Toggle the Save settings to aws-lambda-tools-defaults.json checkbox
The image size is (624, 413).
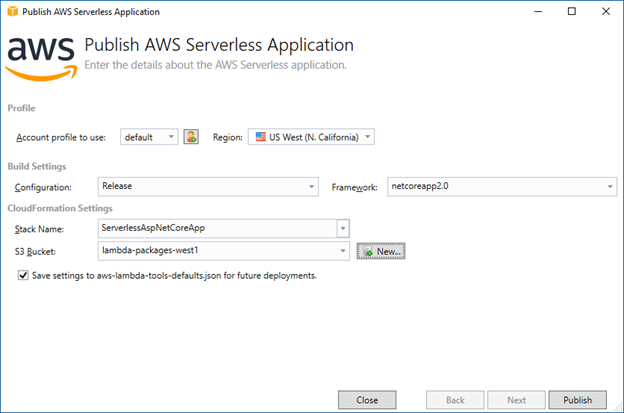[23, 275]
